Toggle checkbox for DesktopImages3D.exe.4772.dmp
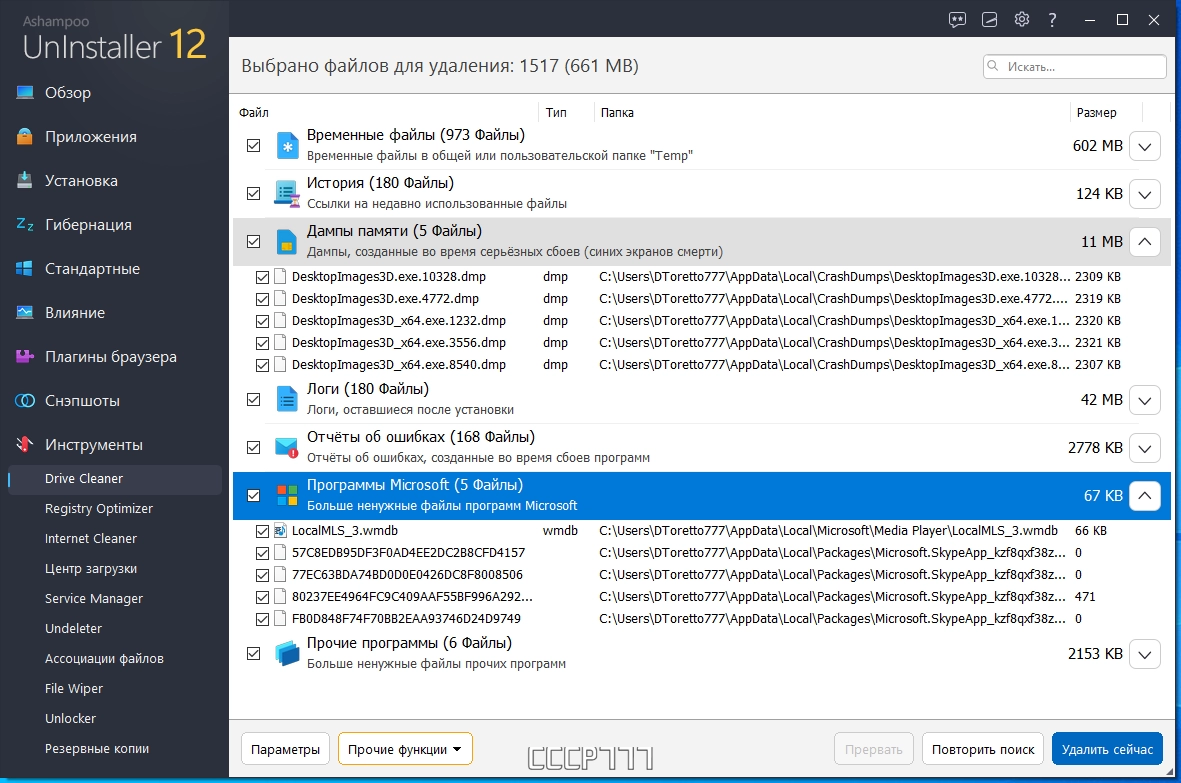 tap(263, 299)
